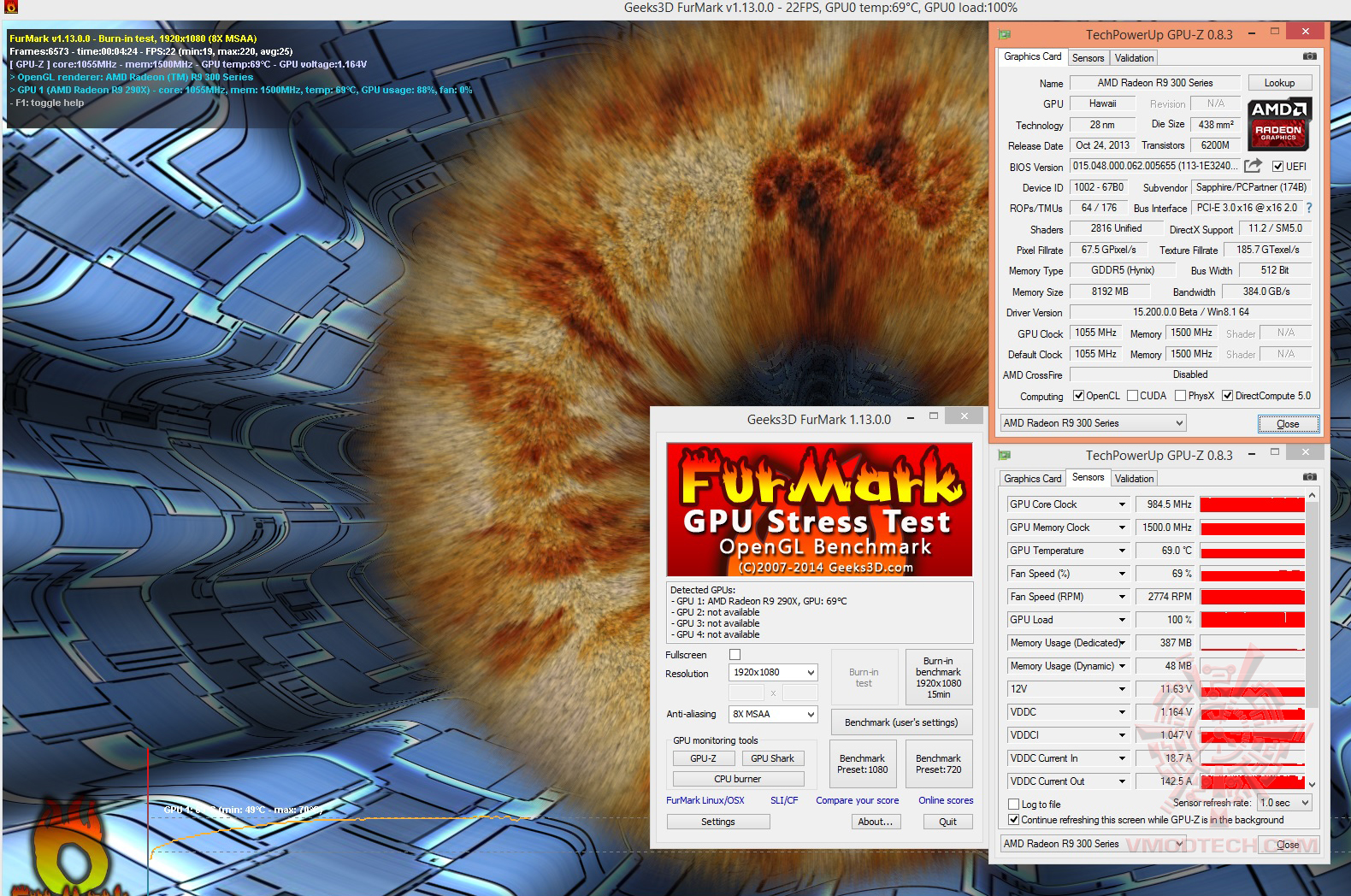The image size is (1351, 896).
Task: Click the sensors list scrollbar up arrow
Action: point(1312,495)
